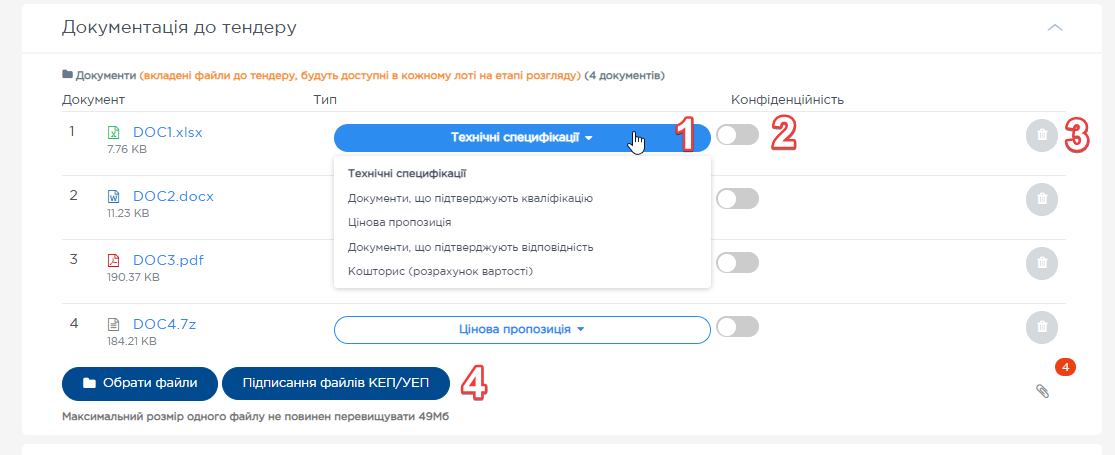Open the Технічні специфікації type dropdown

(521, 138)
